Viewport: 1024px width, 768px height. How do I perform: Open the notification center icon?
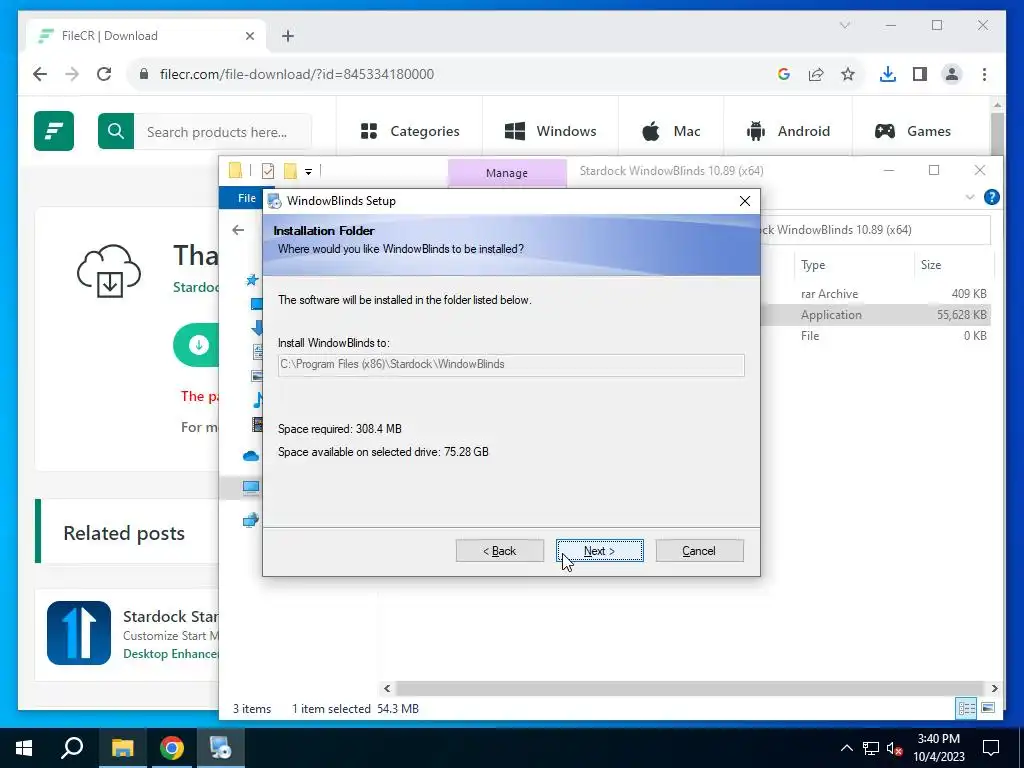(991, 748)
